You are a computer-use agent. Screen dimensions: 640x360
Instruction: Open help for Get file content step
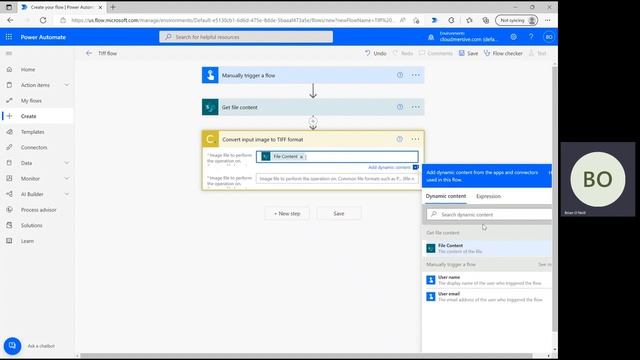point(400,107)
